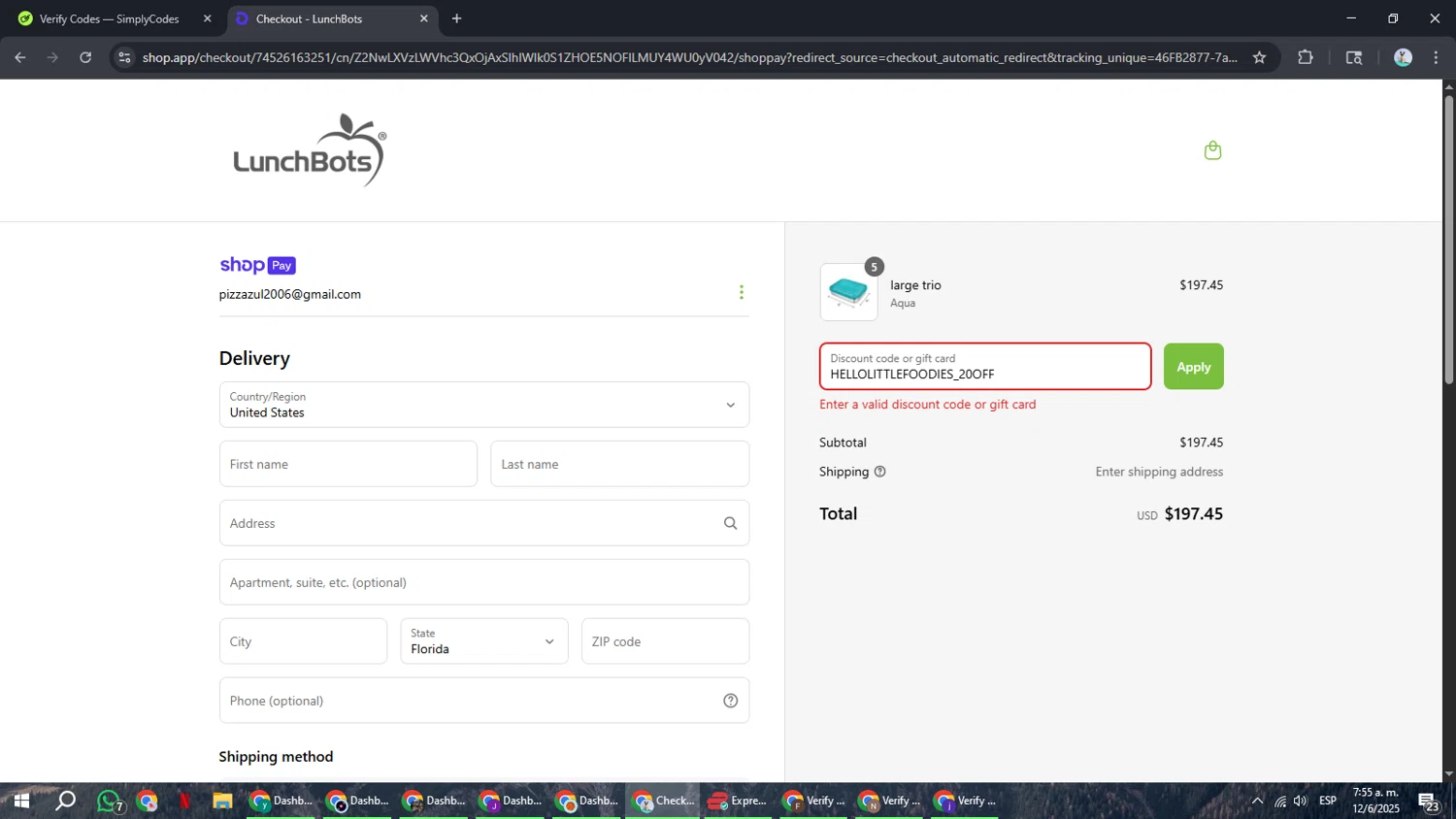Click the Apartment, suite field

pos(484,582)
